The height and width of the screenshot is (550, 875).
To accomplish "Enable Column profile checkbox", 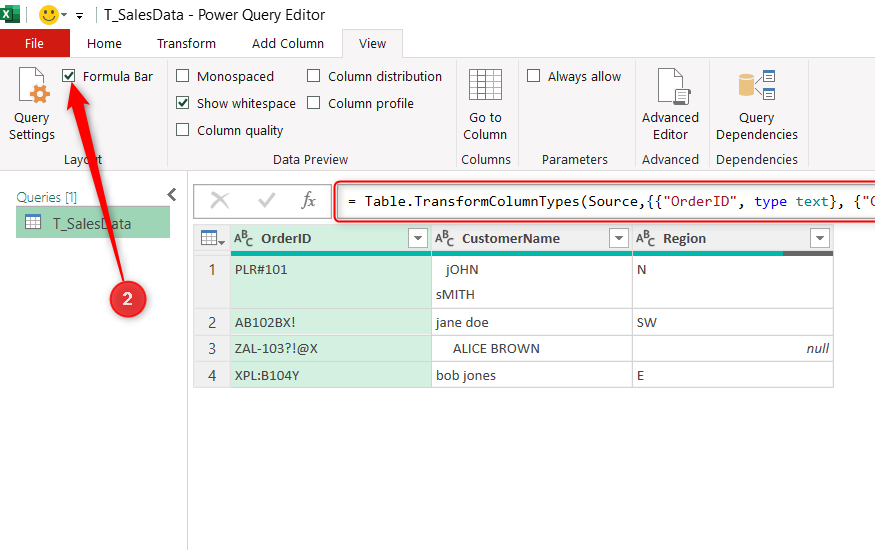I will [314, 103].
